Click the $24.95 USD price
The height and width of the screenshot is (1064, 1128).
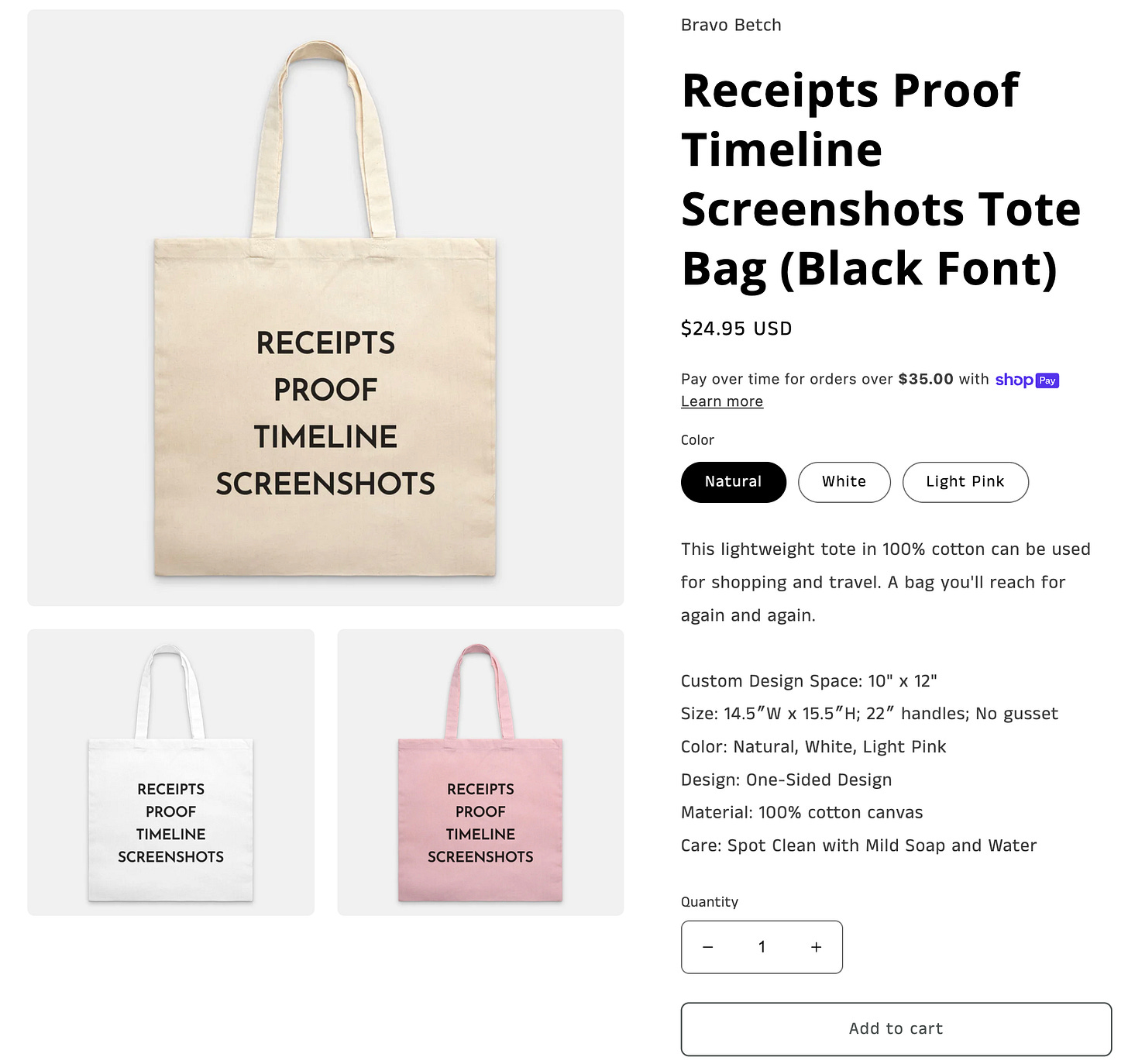click(736, 329)
